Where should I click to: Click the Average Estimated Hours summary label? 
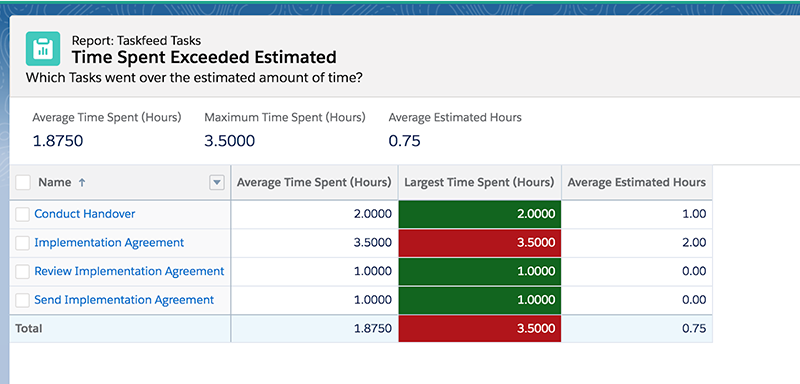pos(455,118)
